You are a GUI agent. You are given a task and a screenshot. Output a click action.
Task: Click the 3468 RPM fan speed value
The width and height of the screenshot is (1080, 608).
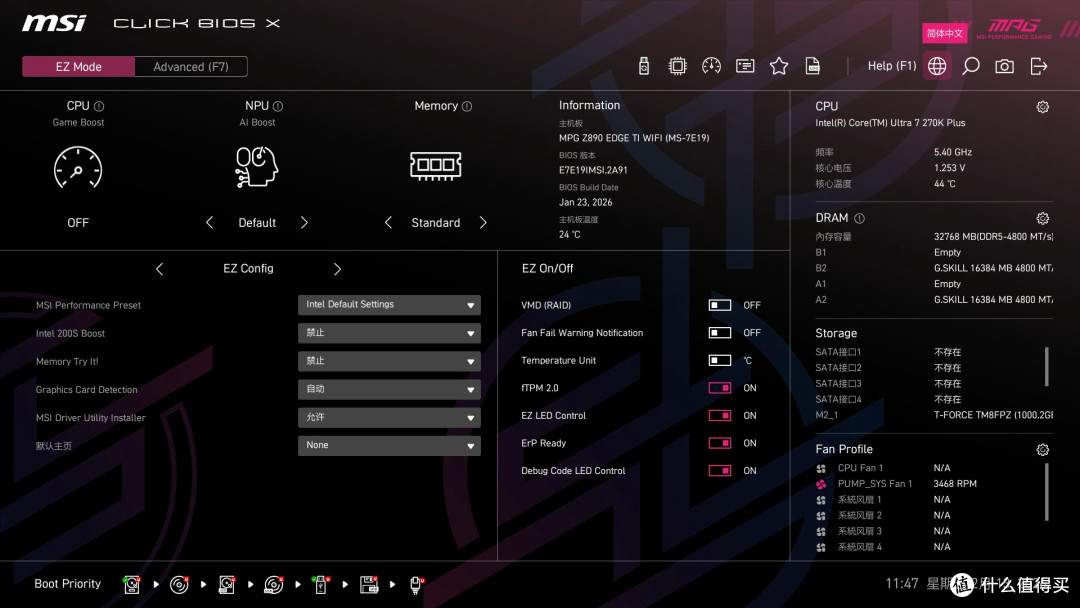point(955,484)
